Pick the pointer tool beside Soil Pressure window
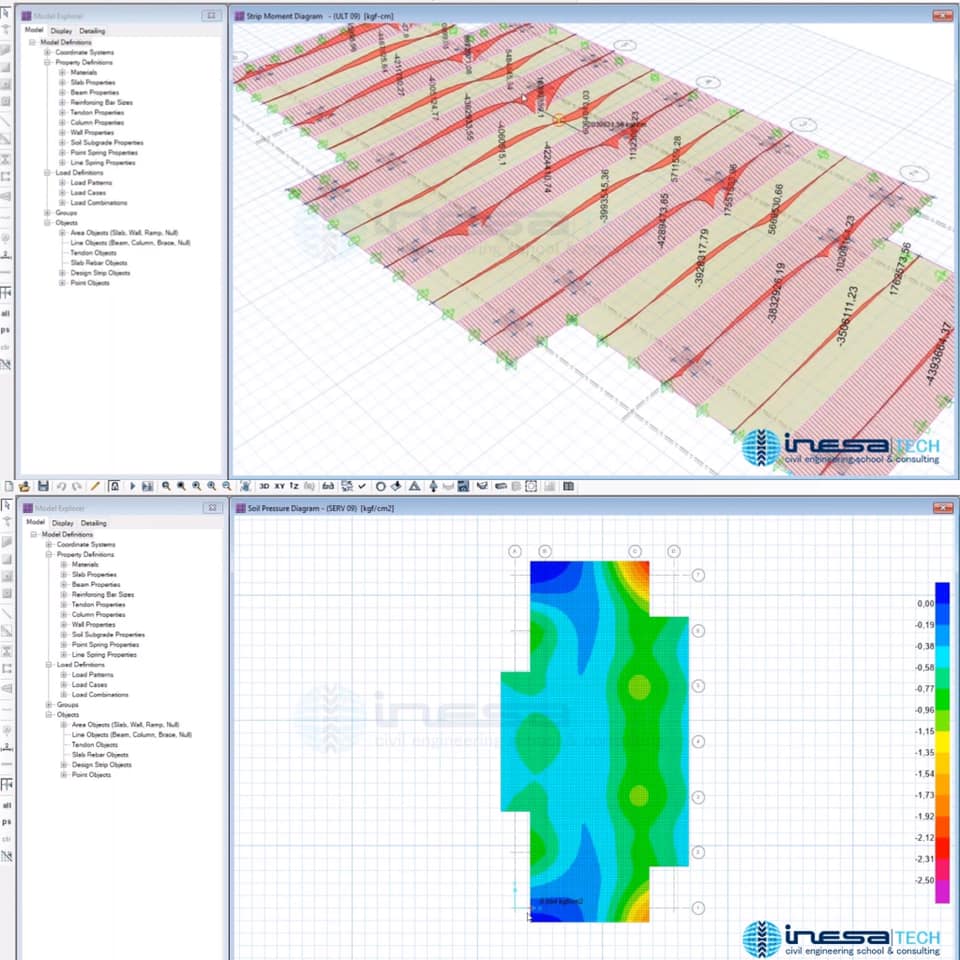Screen dimensions: 960x960 point(6,505)
